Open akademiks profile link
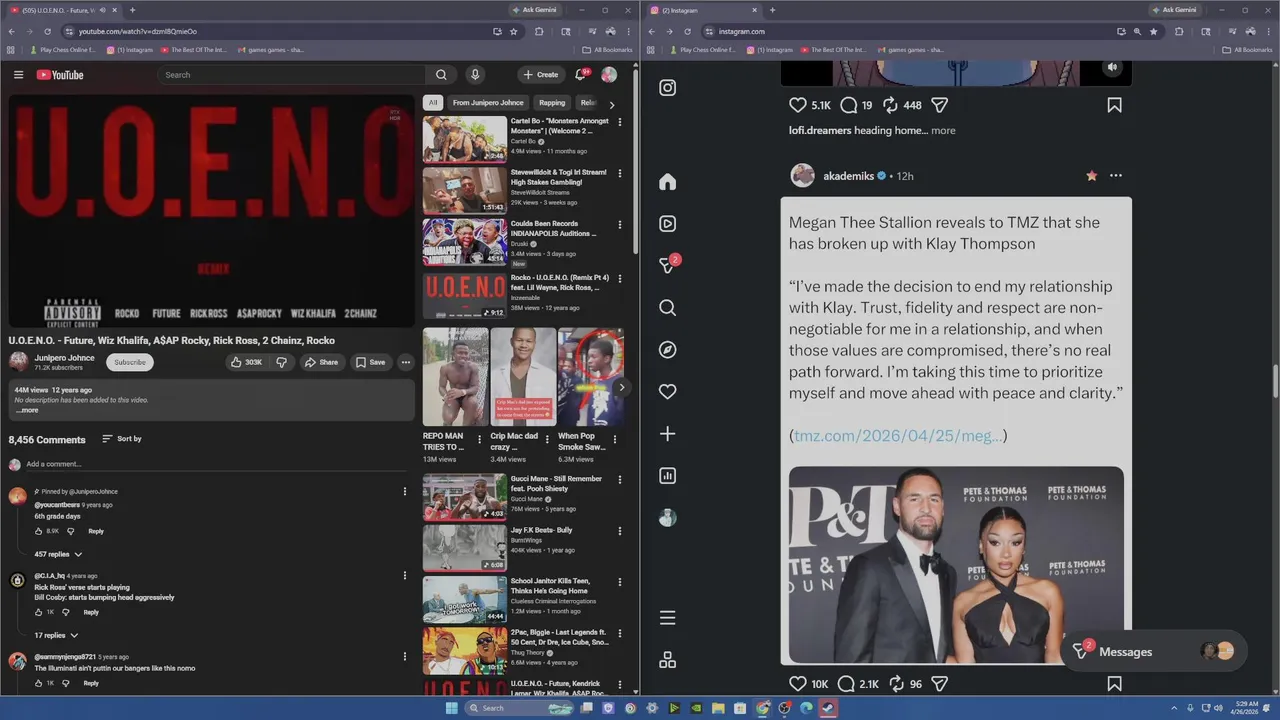 coord(848,176)
